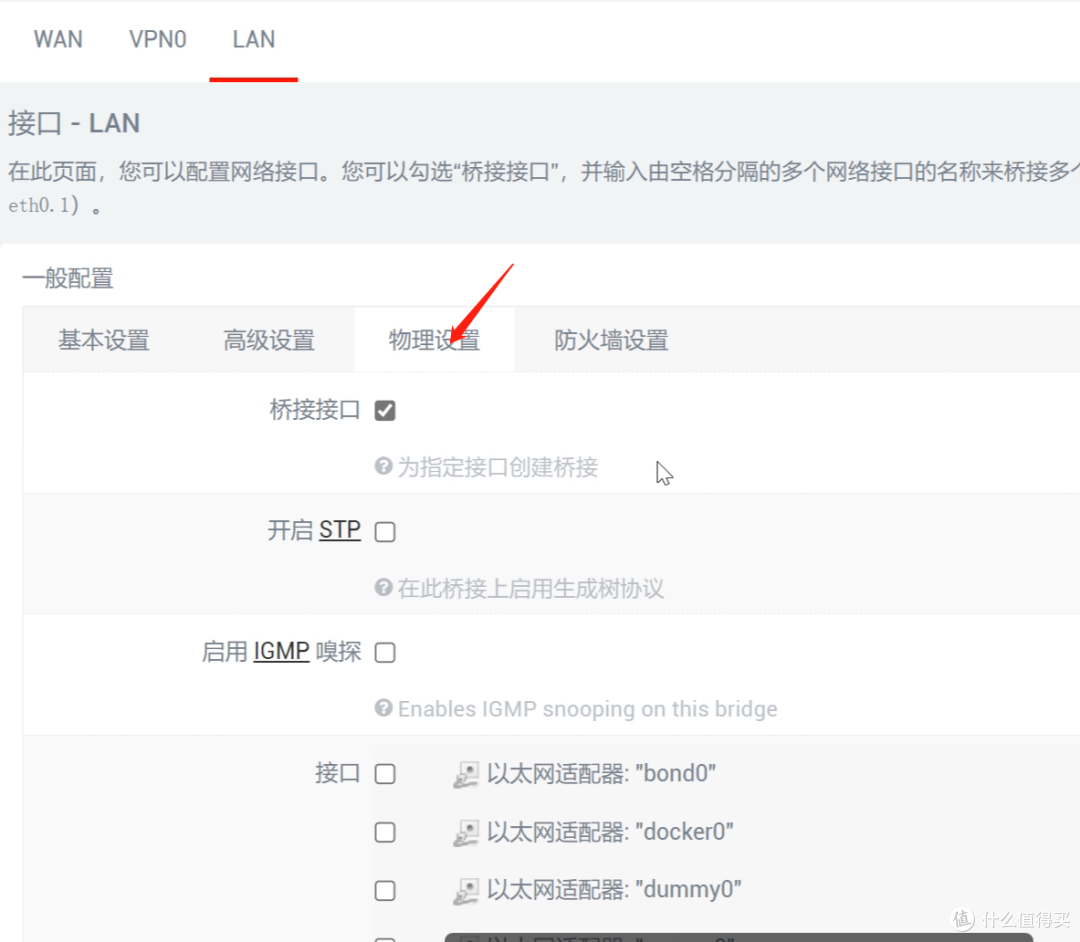
Task: Open the VPN0 interface tab
Action: pyautogui.click(x=157, y=40)
